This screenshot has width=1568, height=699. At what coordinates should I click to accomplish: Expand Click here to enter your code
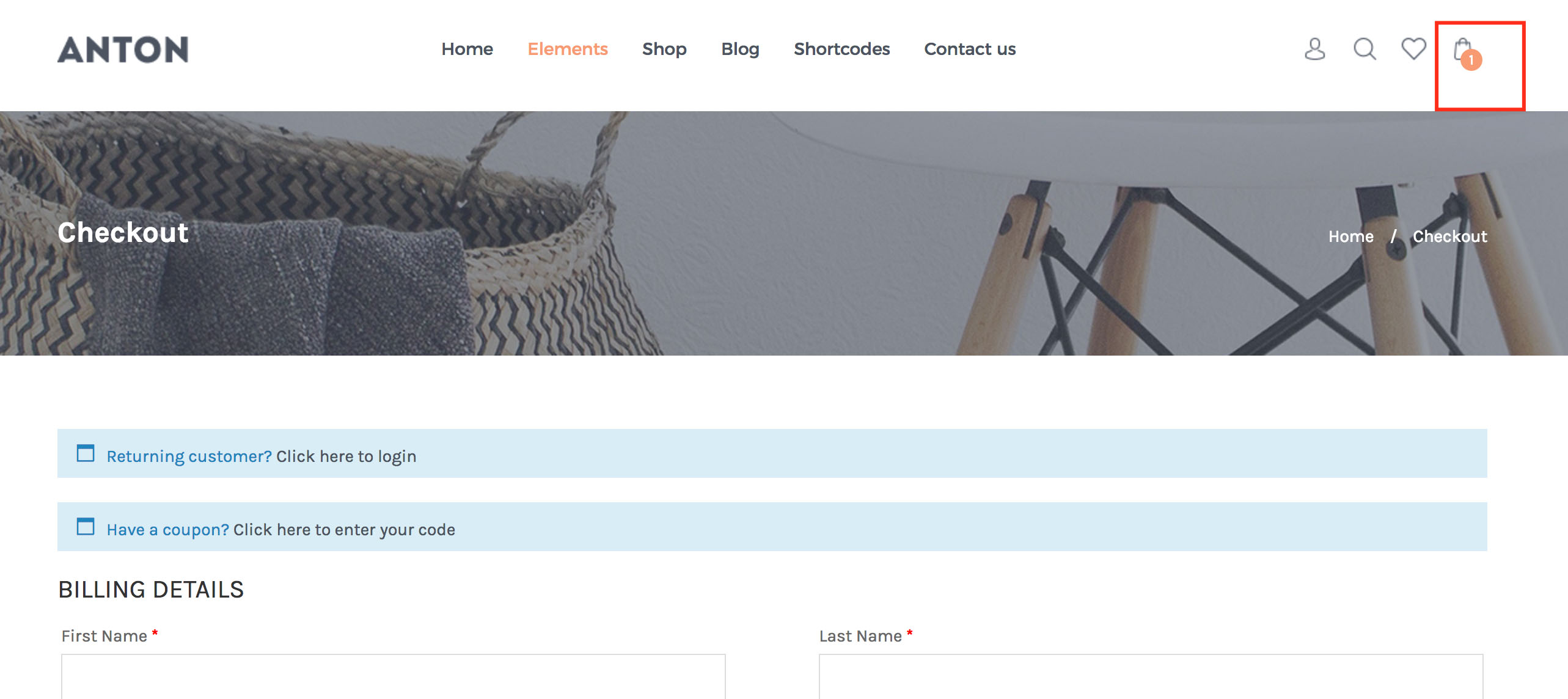click(344, 530)
